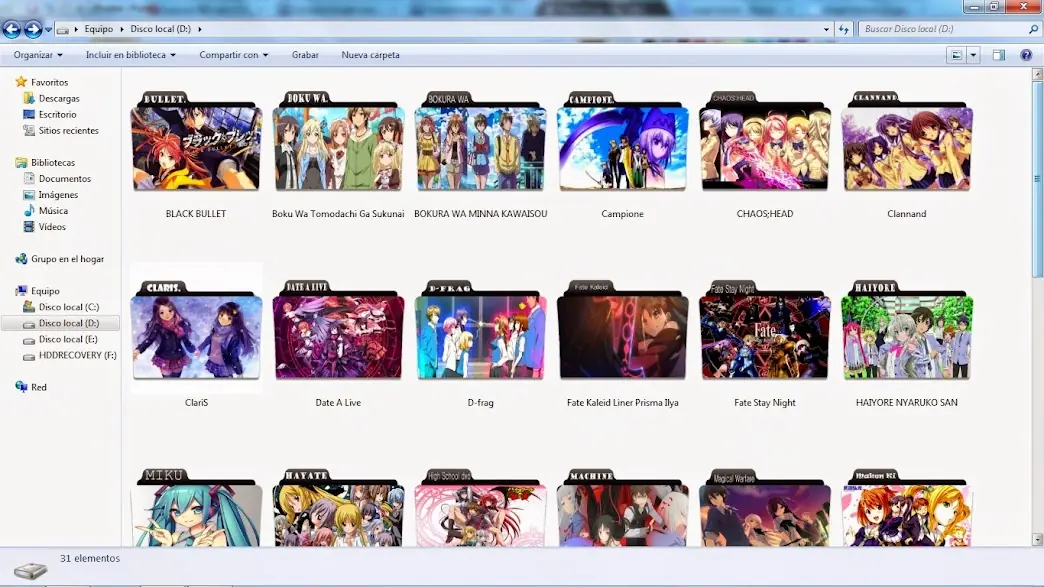This screenshot has width=1044, height=587.
Task: Open the view options dropdown arrow
Action: [973, 55]
